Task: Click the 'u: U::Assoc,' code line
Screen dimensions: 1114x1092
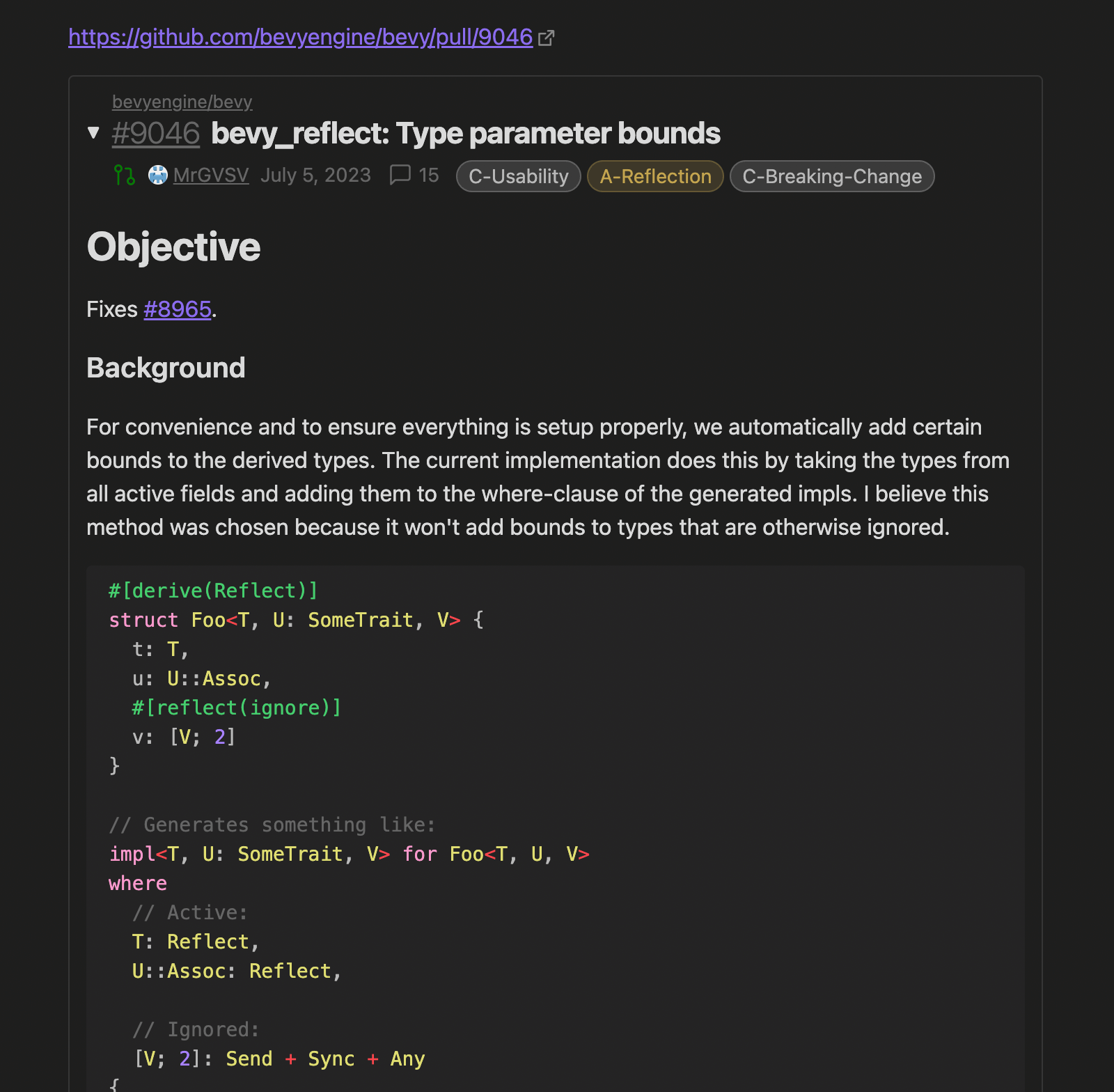Action: point(202,678)
